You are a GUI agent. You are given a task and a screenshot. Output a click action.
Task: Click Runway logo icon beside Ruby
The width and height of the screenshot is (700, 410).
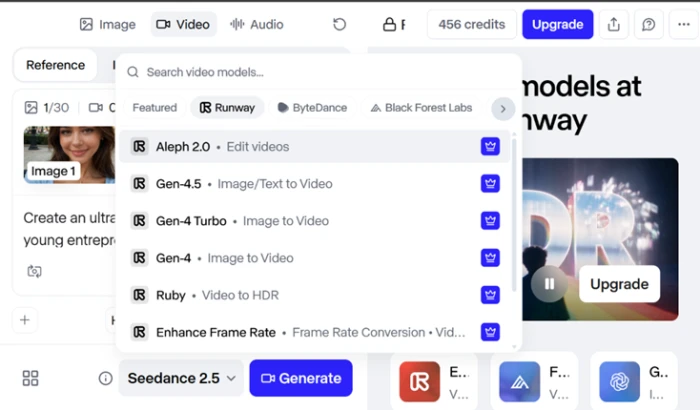(139, 295)
